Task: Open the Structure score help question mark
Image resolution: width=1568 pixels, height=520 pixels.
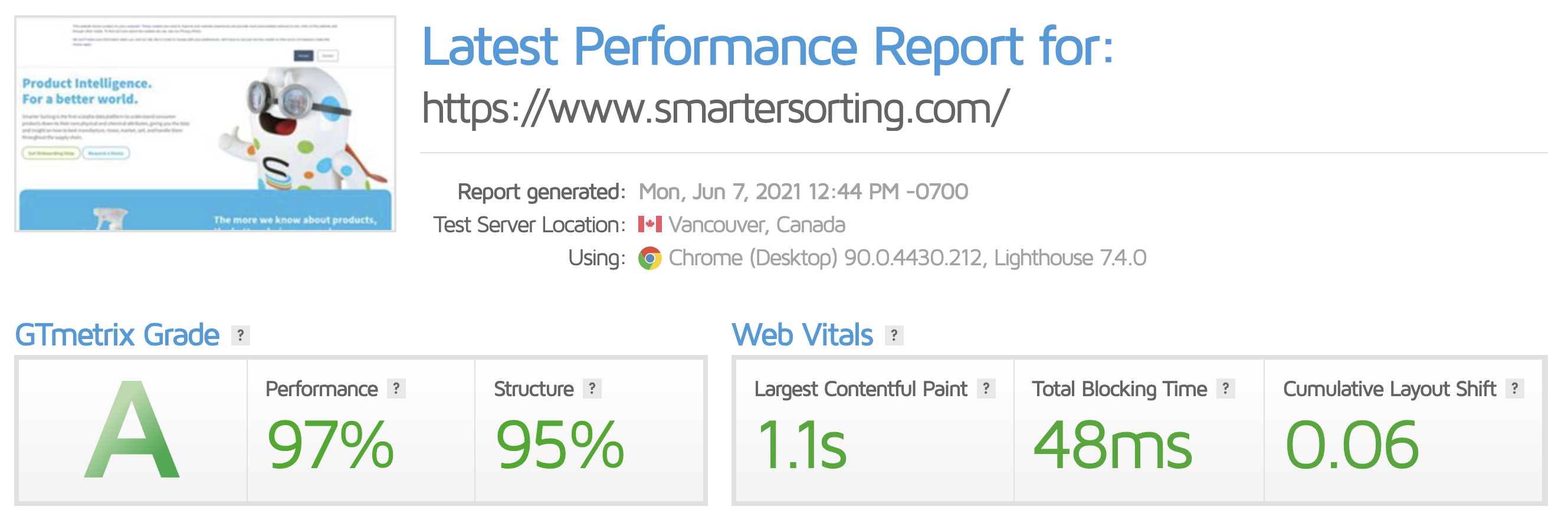Action: 592,389
